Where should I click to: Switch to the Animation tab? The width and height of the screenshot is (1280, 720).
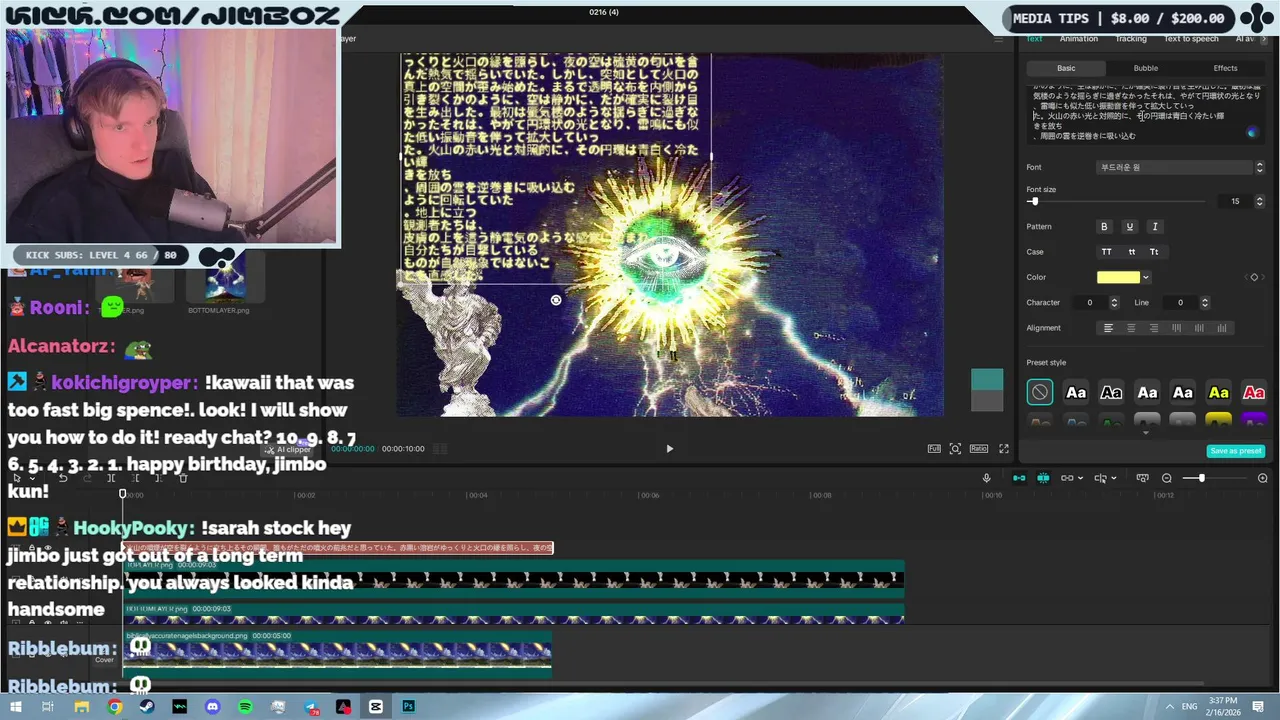(x=1079, y=39)
